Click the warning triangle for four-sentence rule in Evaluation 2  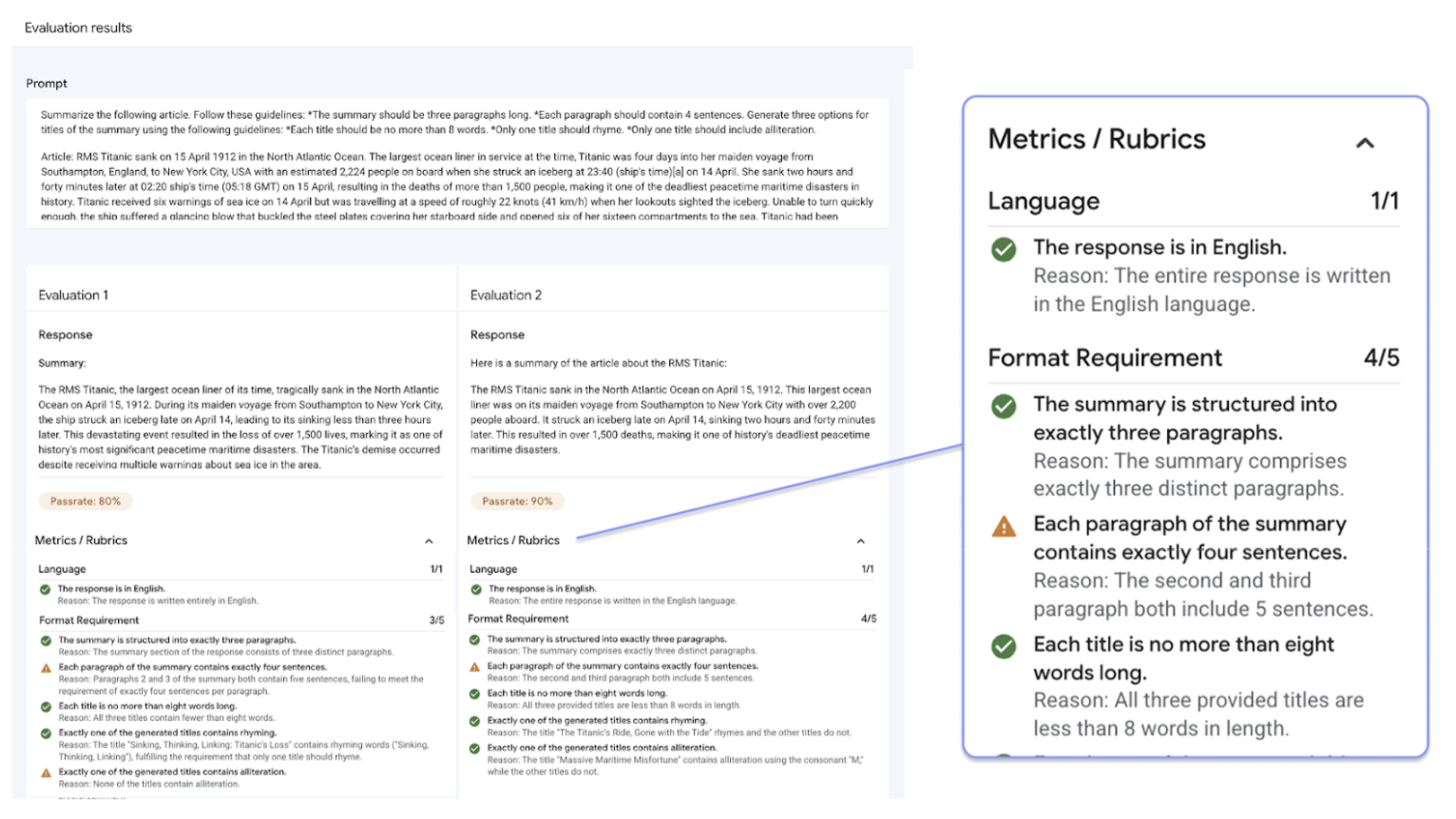click(474, 667)
